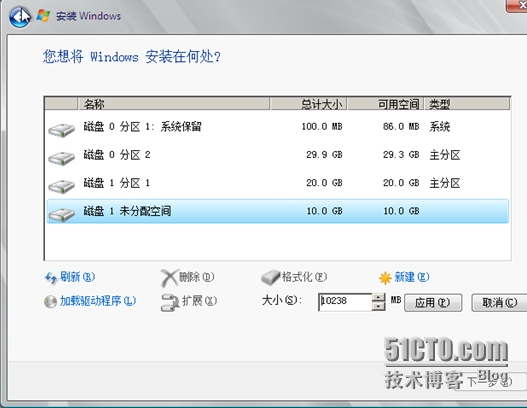Click 主分区 type of 磁盘 1 分区 1
Viewport: 527px width, 408px height.
(x=445, y=183)
